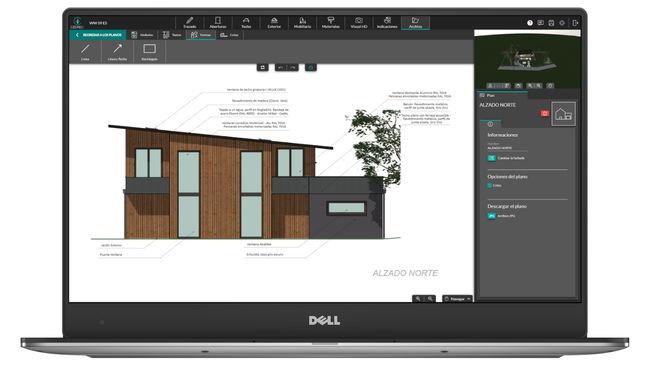Click Cambiar la fachada button

tap(506, 158)
